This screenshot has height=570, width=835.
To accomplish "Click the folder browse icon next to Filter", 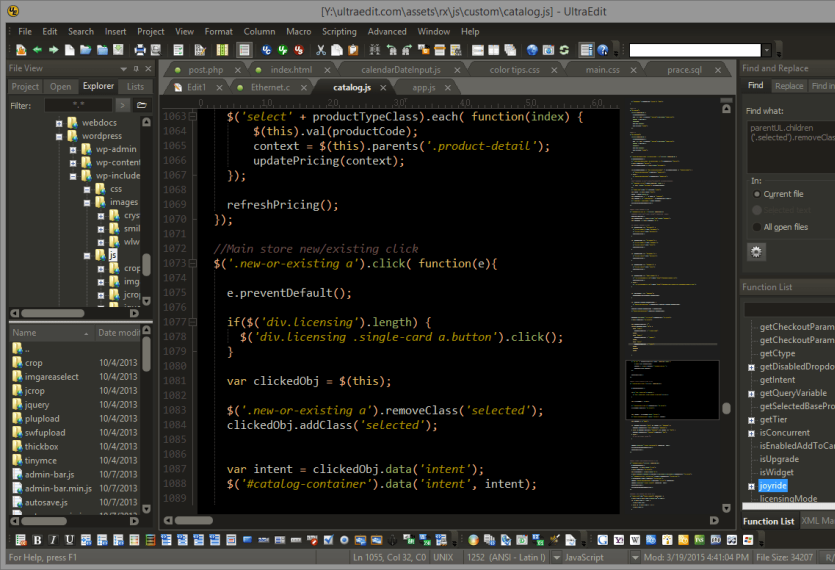I will click(141, 105).
